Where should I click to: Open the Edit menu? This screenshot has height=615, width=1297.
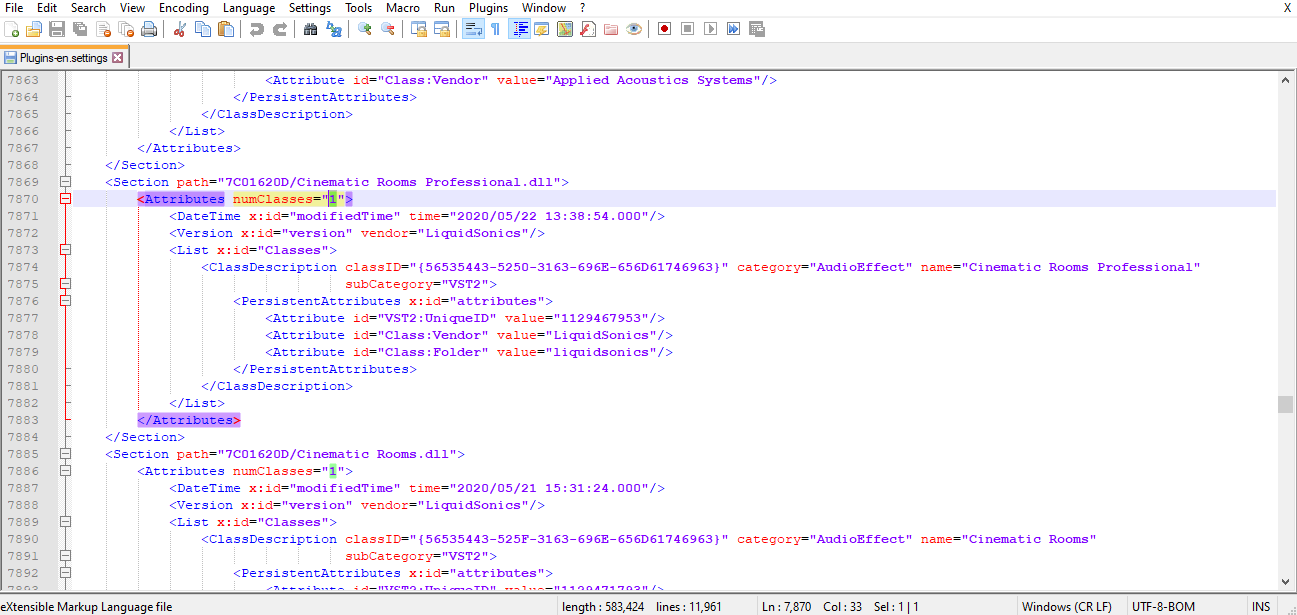(x=47, y=8)
